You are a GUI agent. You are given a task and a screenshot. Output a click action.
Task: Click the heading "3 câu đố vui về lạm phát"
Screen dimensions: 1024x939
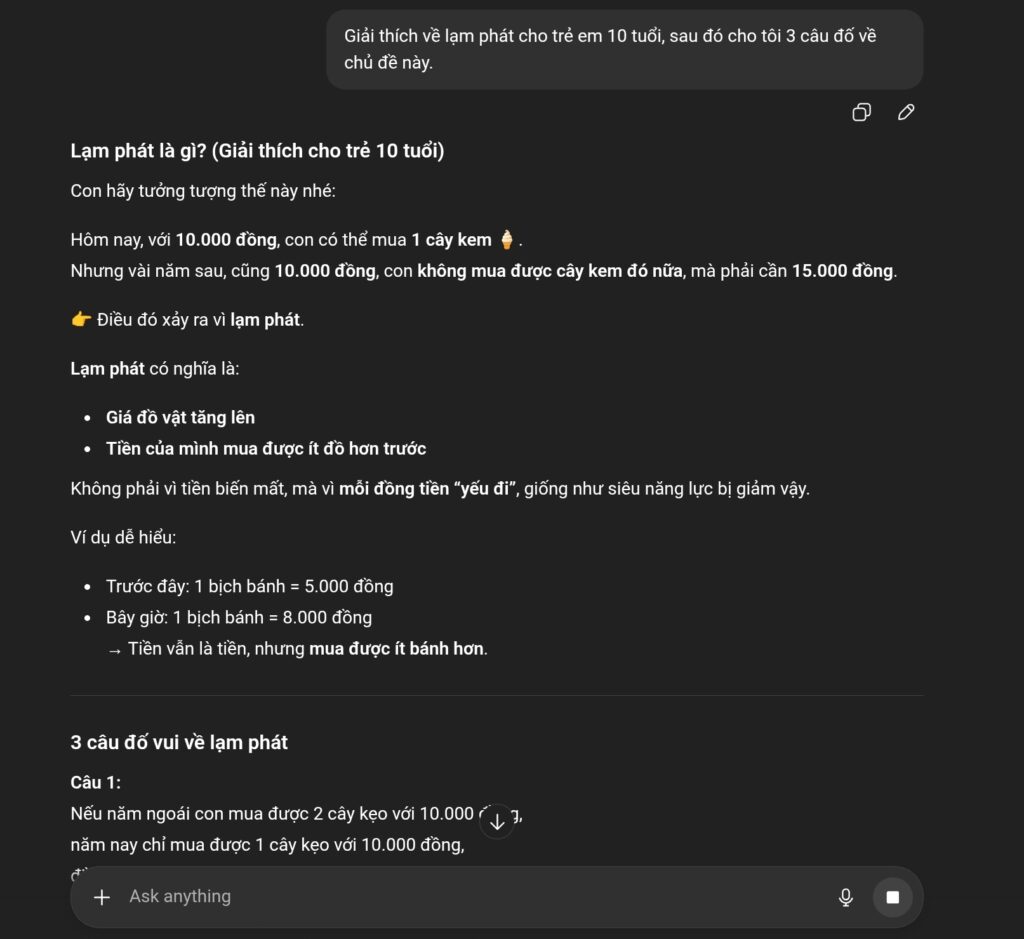pos(179,742)
